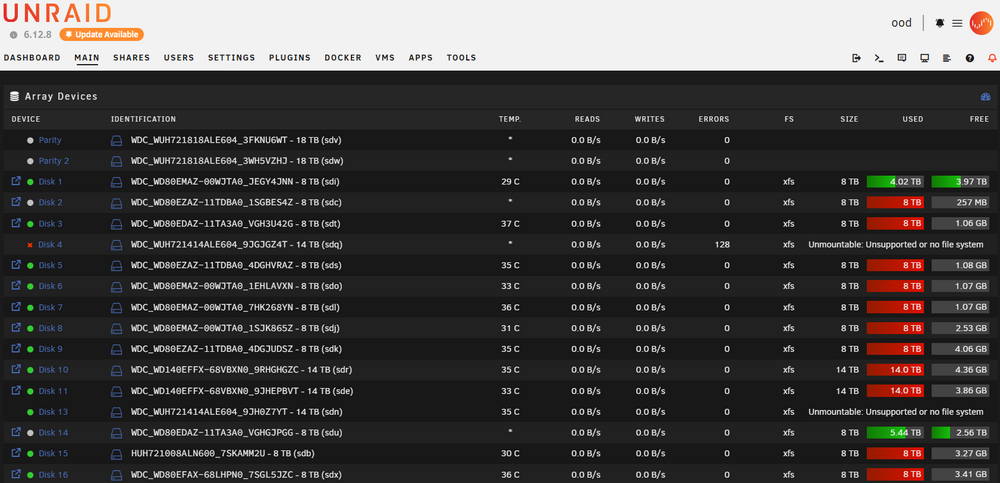Go to the SETTINGS tab
Image resolution: width=1000 pixels, height=483 pixels.
232,57
